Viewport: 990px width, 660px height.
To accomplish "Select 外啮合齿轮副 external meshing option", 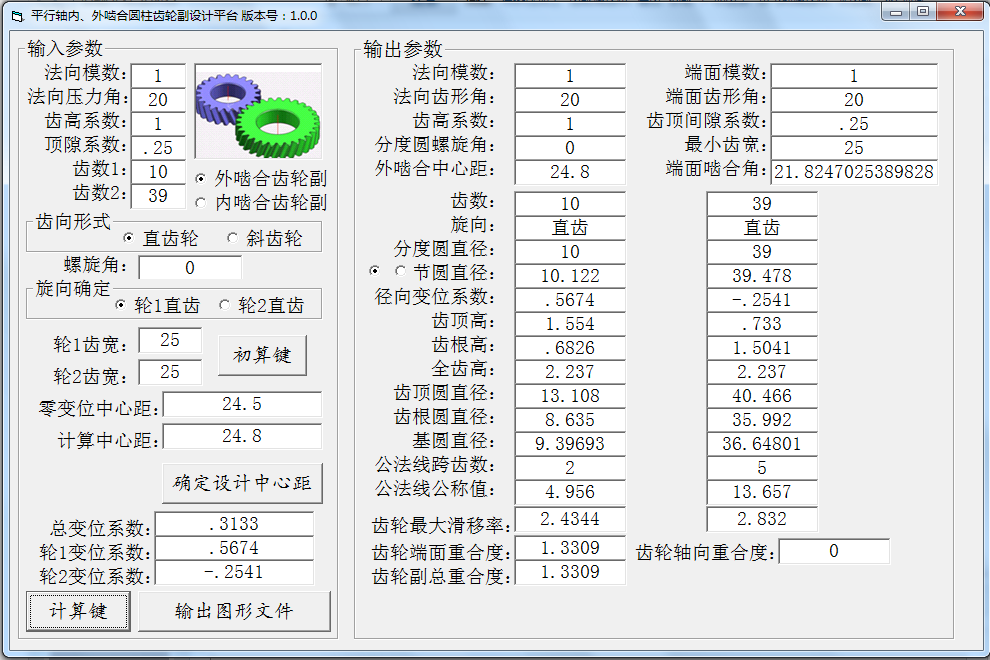I will [261, 179].
